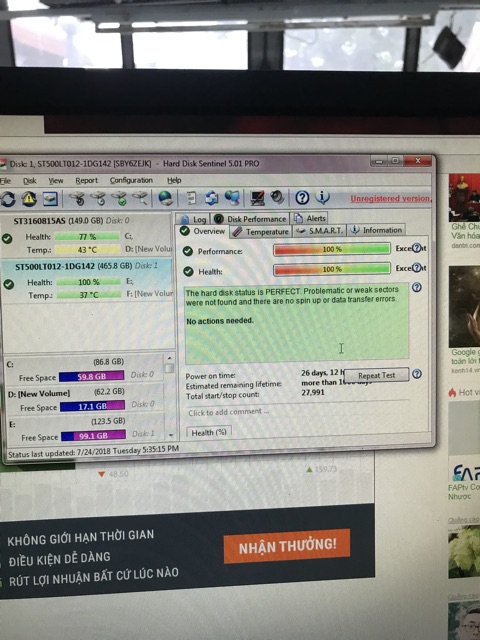
Task: Switch to the Disk Performance tab
Action: [x=251, y=219]
